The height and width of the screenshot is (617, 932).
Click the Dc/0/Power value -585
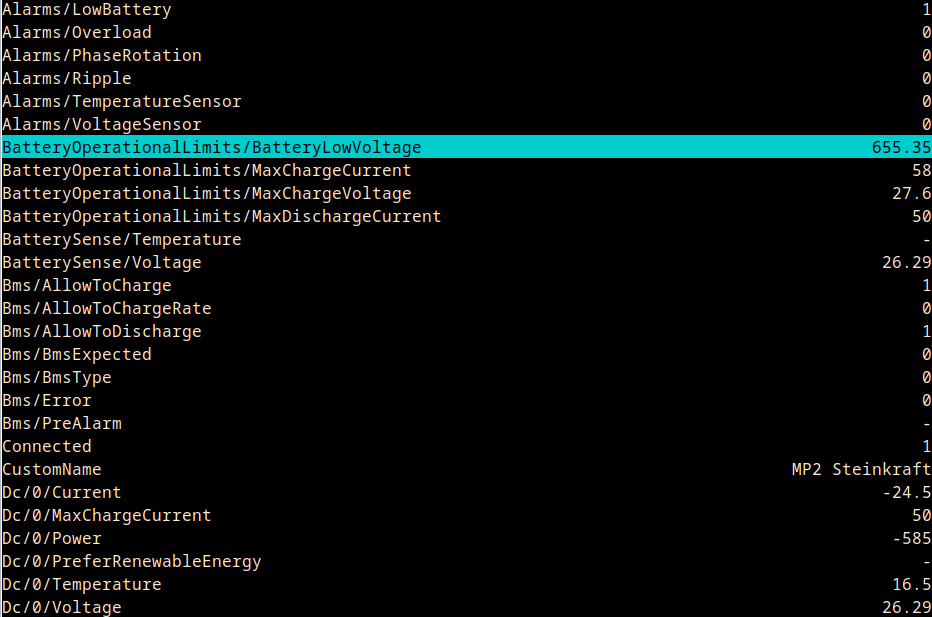(x=911, y=539)
